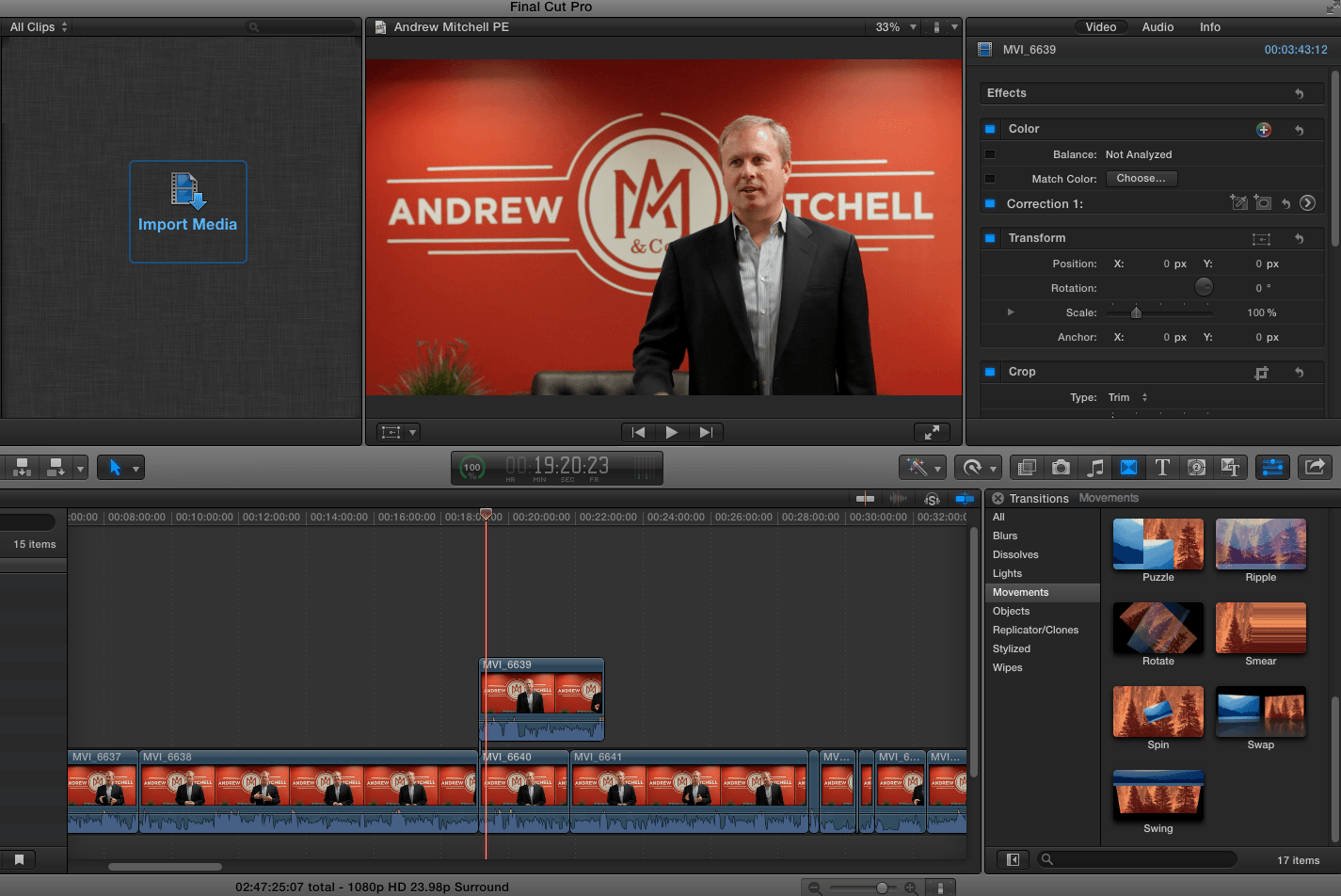The height and width of the screenshot is (896, 1341).
Task: Open the Correction 1 color board arrow
Action: tap(1307, 203)
